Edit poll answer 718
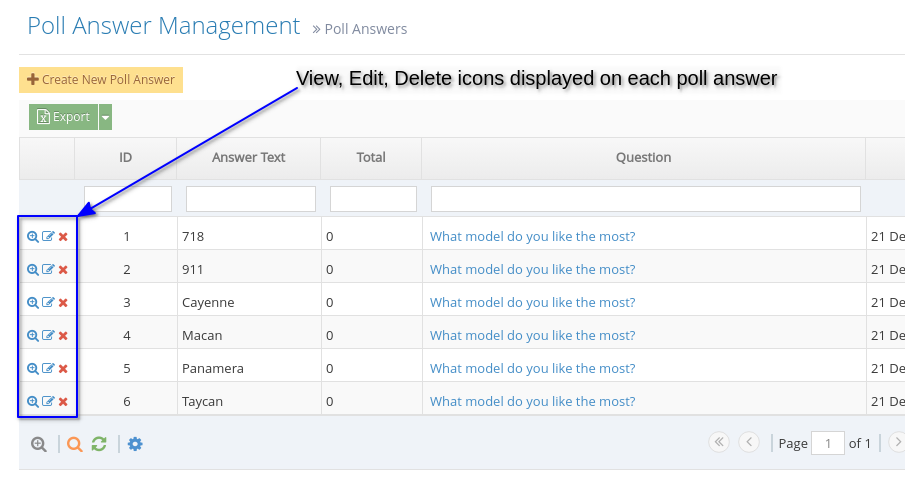This screenshot has width=905, height=490. tap(48, 236)
